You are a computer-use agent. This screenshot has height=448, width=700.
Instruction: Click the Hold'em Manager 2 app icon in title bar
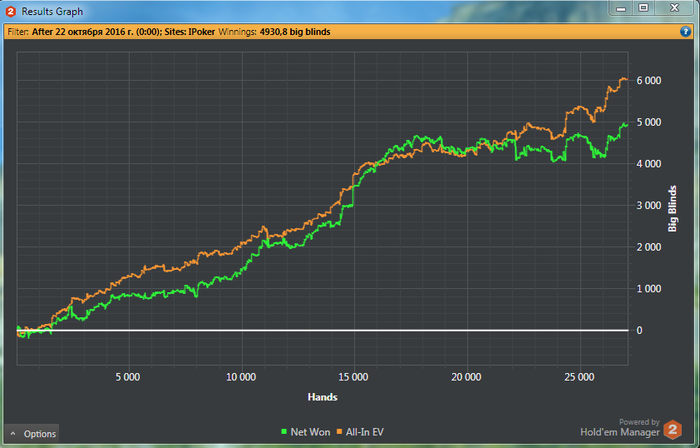(x=11, y=12)
